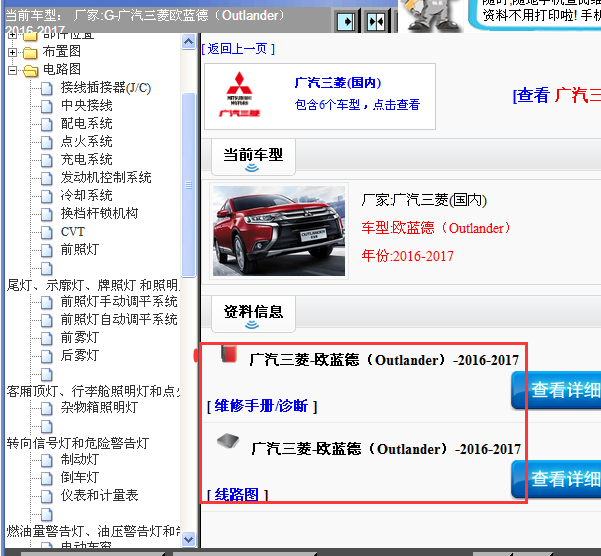Click document icon beside 制动灯

coord(47,460)
